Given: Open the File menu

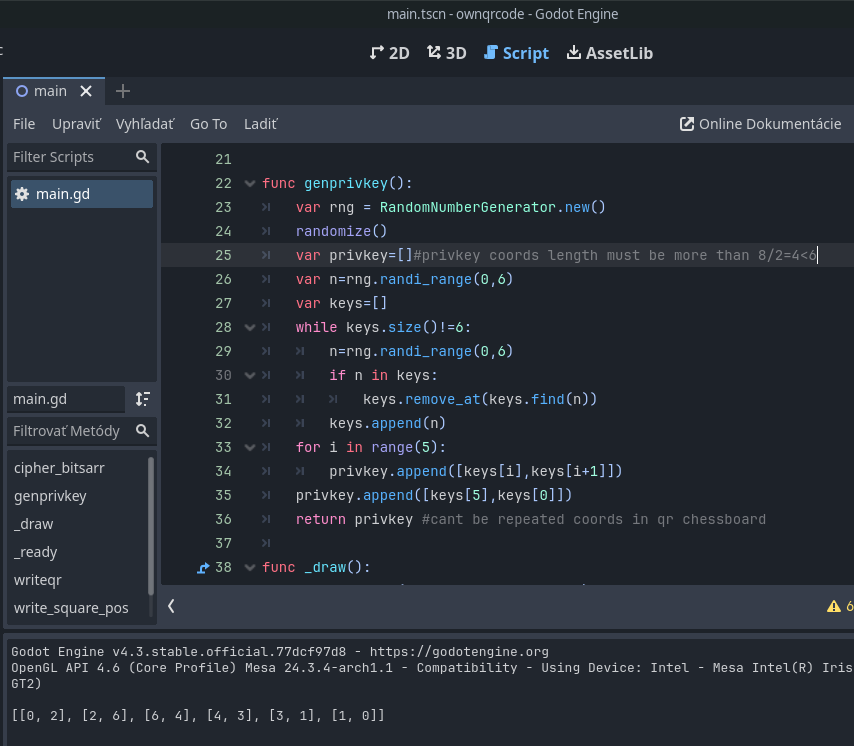Looking at the screenshot, I should tap(24, 124).
